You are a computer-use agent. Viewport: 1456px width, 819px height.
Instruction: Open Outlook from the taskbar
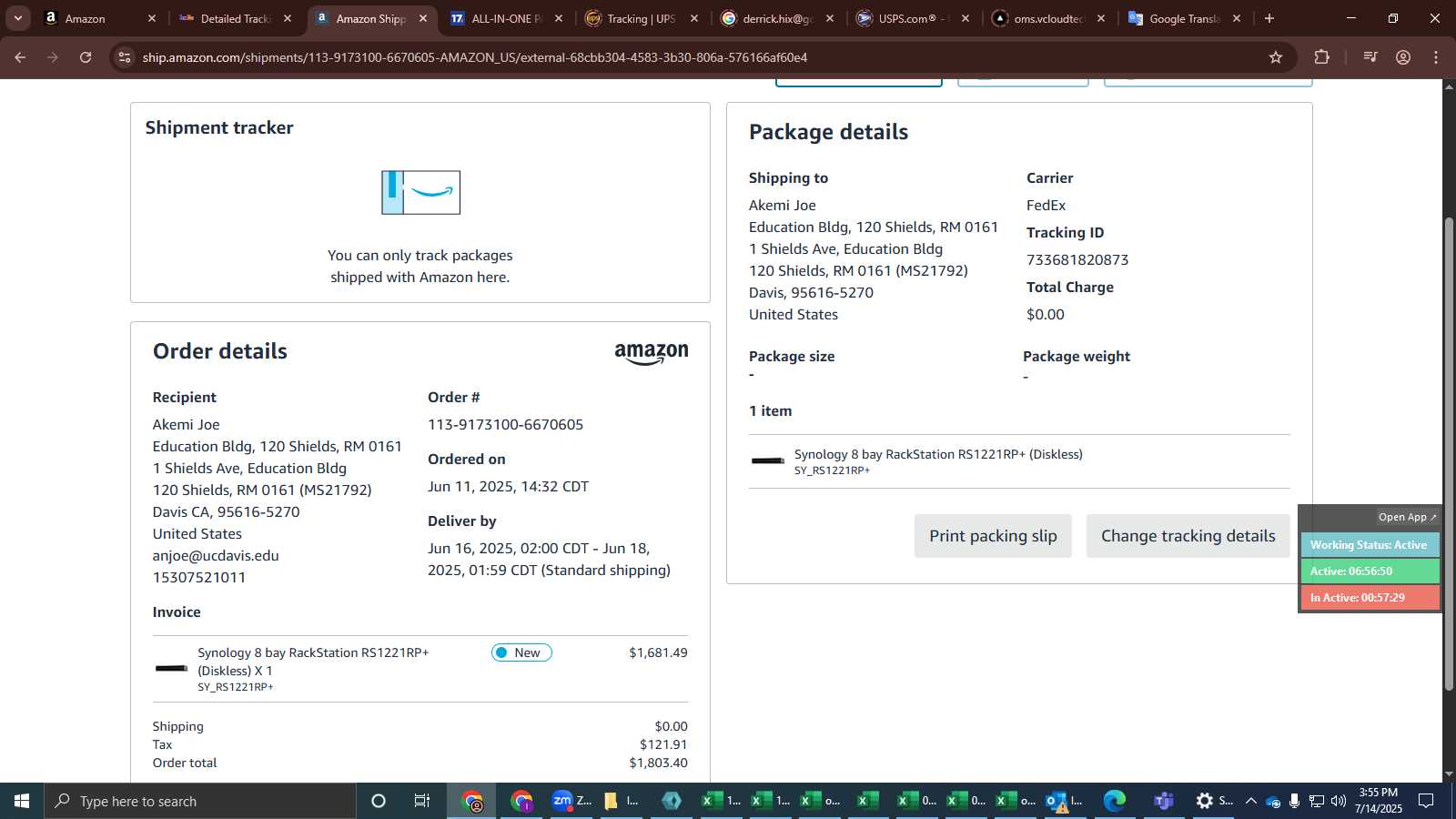click(x=1065, y=801)
